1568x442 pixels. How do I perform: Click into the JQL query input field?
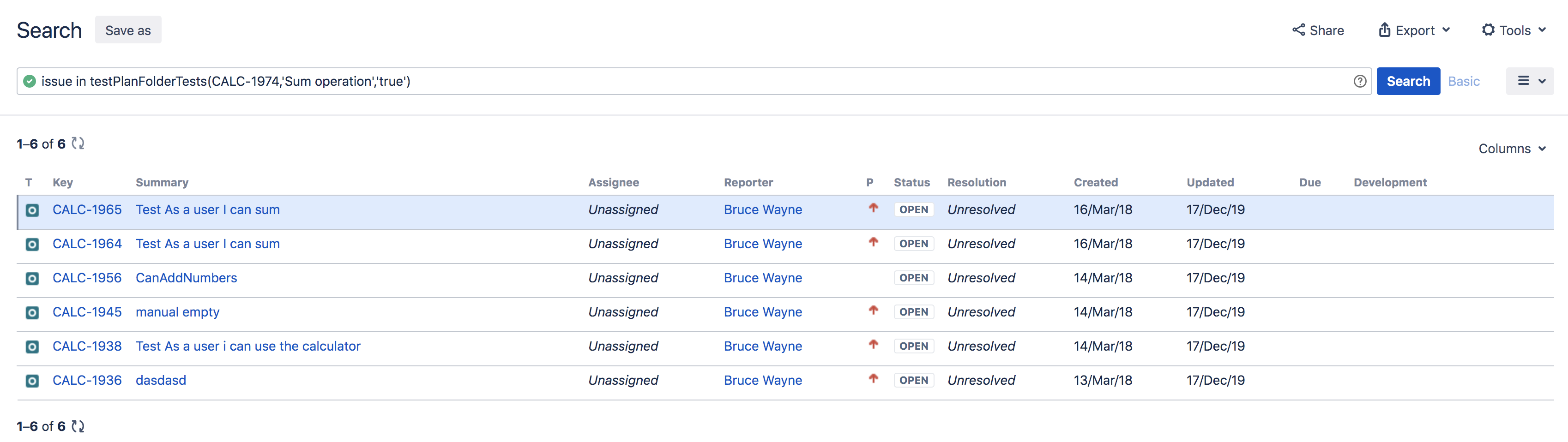(694, 82)
